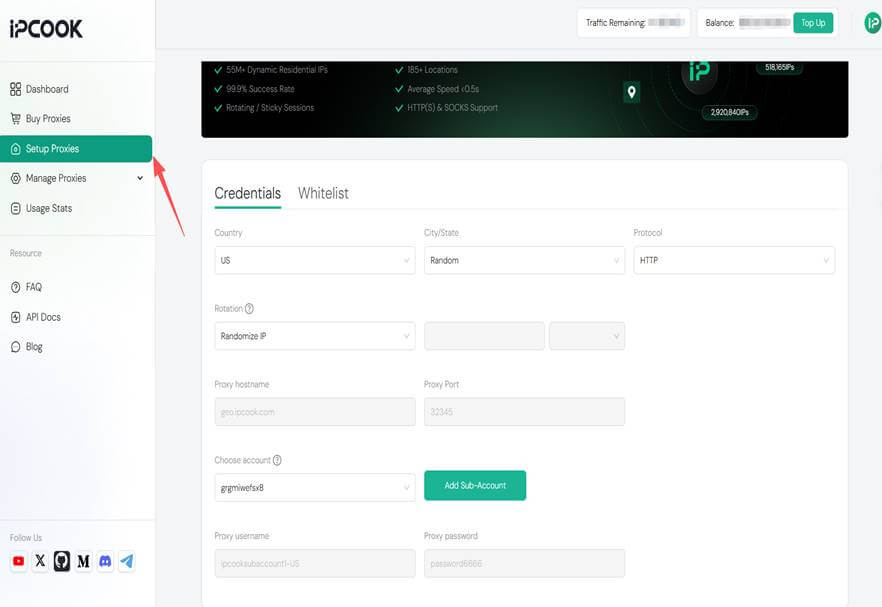Click the Add Sub-Account button
Image resolution: width=882 pixels, height=607 pixels.
click(475, 485)
